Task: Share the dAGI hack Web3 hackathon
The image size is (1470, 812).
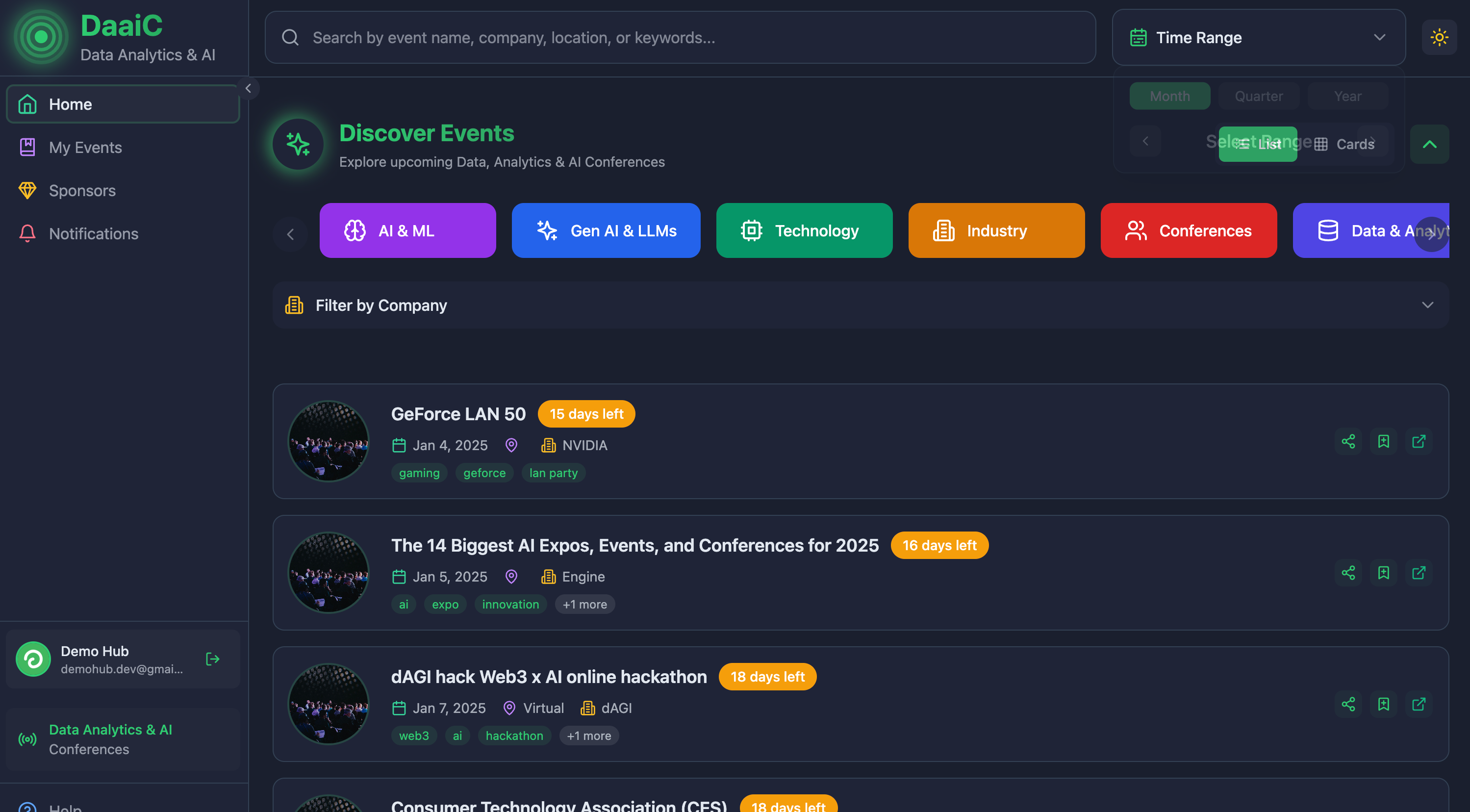Action: coord(1348,704)
